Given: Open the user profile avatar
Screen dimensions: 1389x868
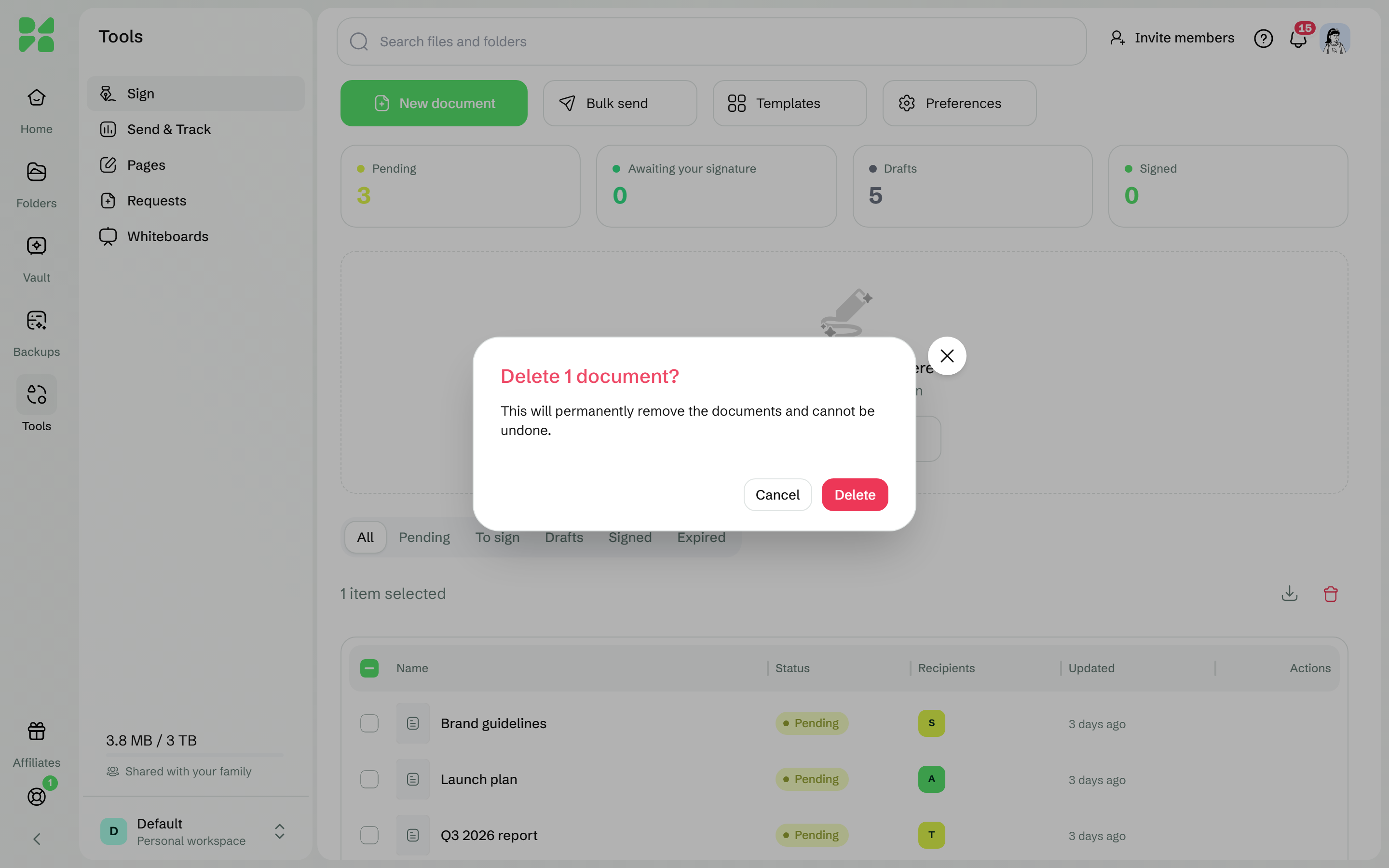Looking at the screenshot, I should pos(1335,39).
